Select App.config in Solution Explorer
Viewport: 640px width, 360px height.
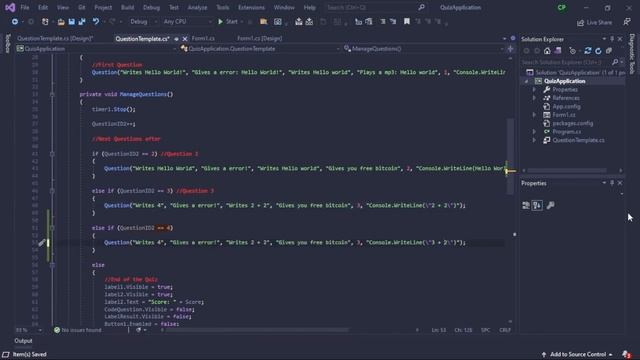566,107
